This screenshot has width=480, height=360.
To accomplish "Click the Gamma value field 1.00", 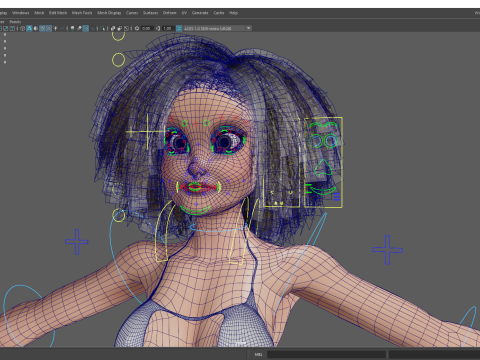I will (167, 28).
